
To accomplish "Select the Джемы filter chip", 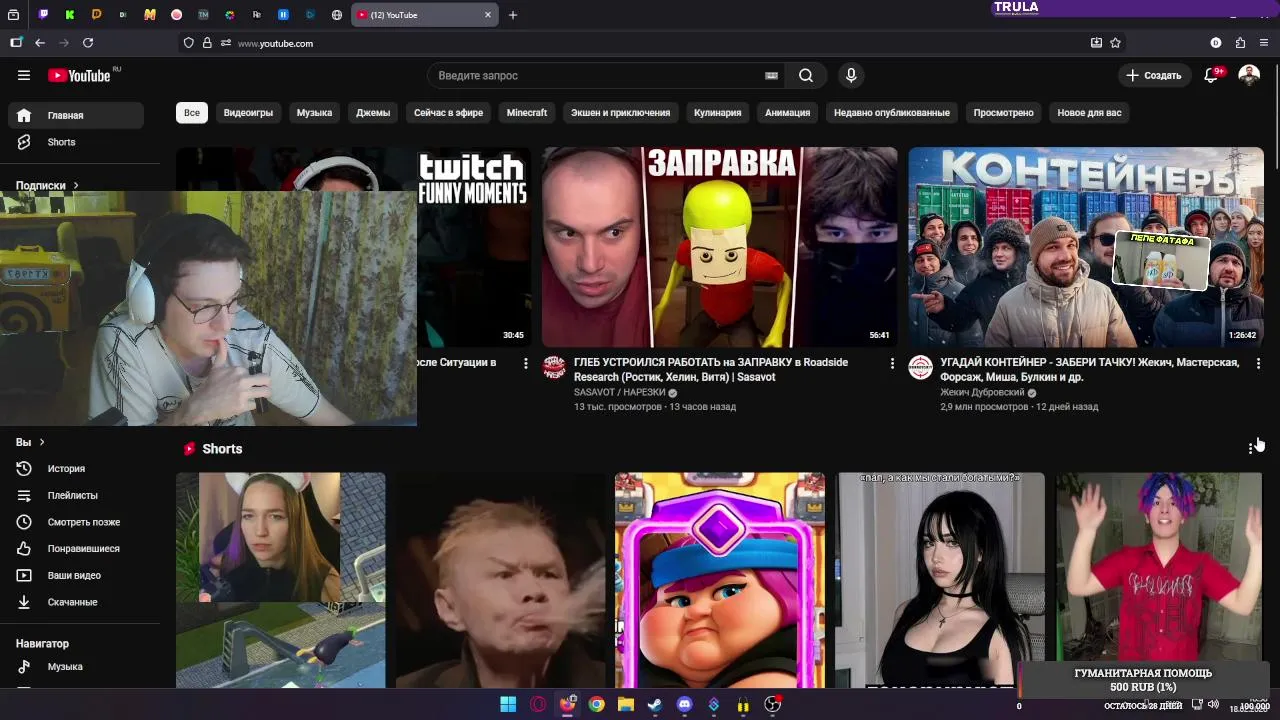I will click(373, 112).
